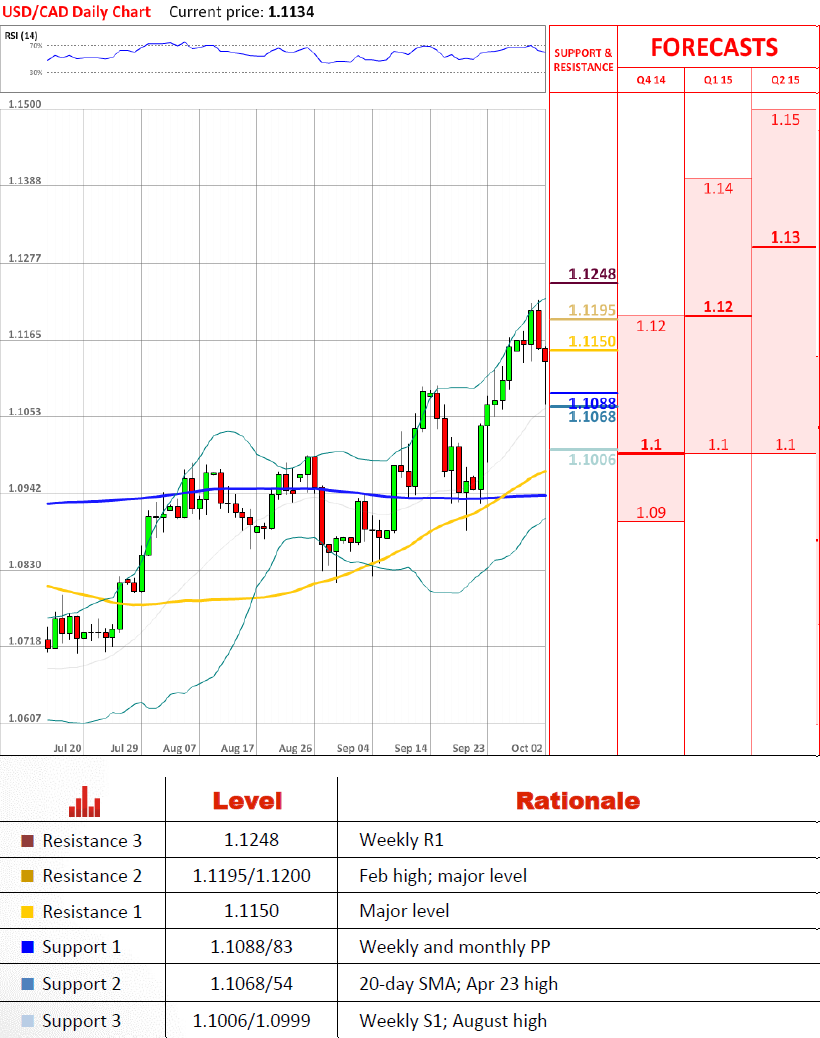Click the Q1 15 bold median 1.12
The width and height of the screenshot is (820, 1038).
coord(718,307)
